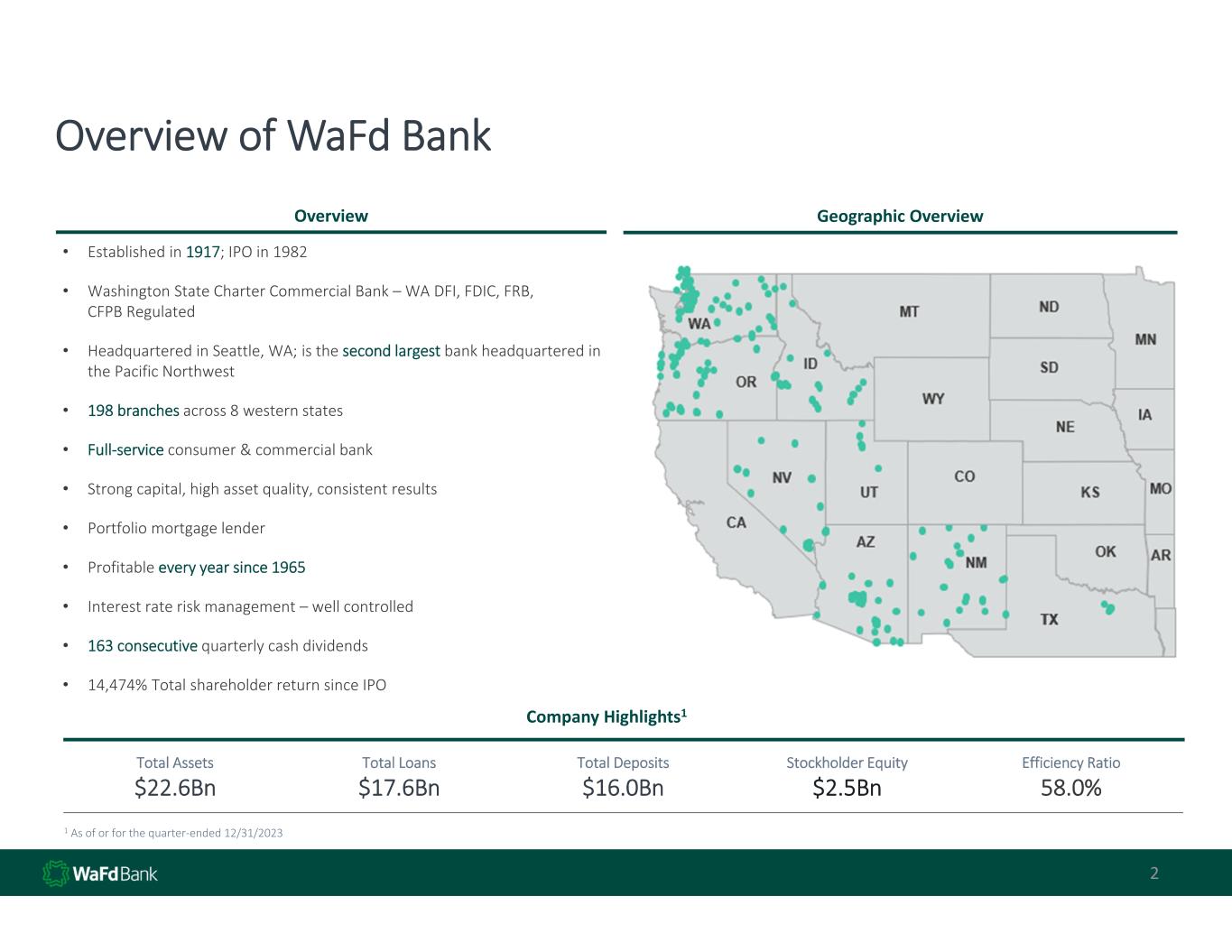Click the TX state label on map

[1049, 619]
